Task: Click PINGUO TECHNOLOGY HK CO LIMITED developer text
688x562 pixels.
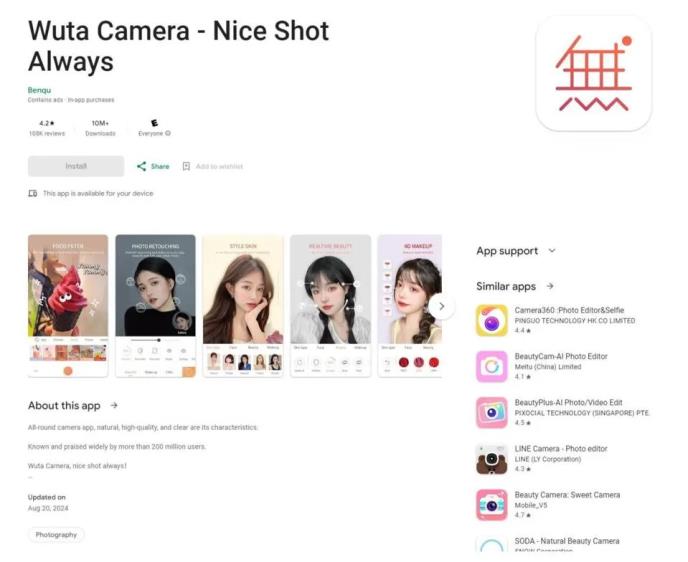Action: [x=575, y=321]
